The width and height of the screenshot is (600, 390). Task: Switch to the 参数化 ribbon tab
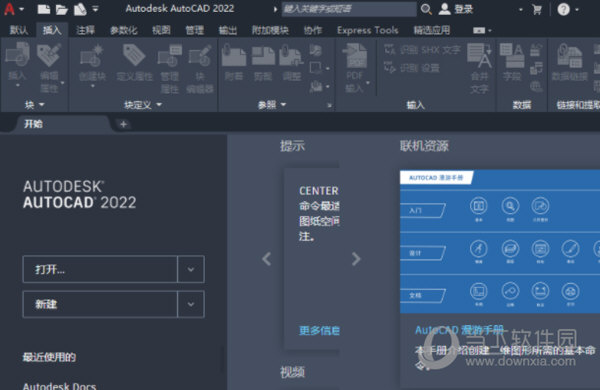pyautogui.click(x=123, y=30)
